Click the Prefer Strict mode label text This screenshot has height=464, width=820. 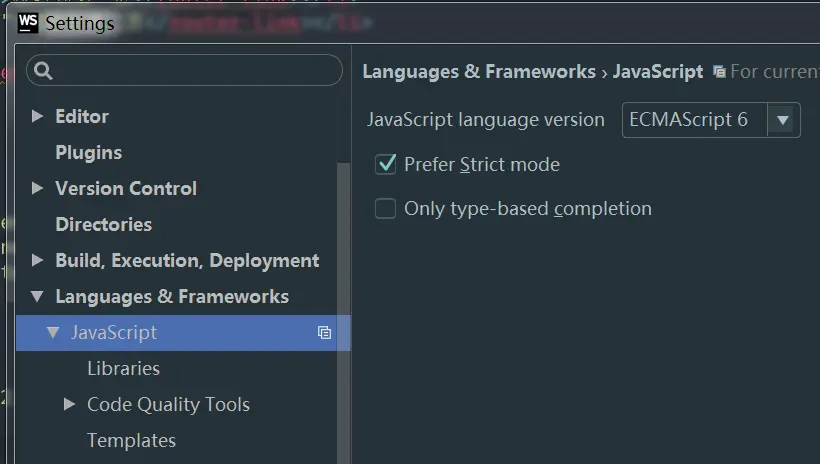click(x=482, y=164)
